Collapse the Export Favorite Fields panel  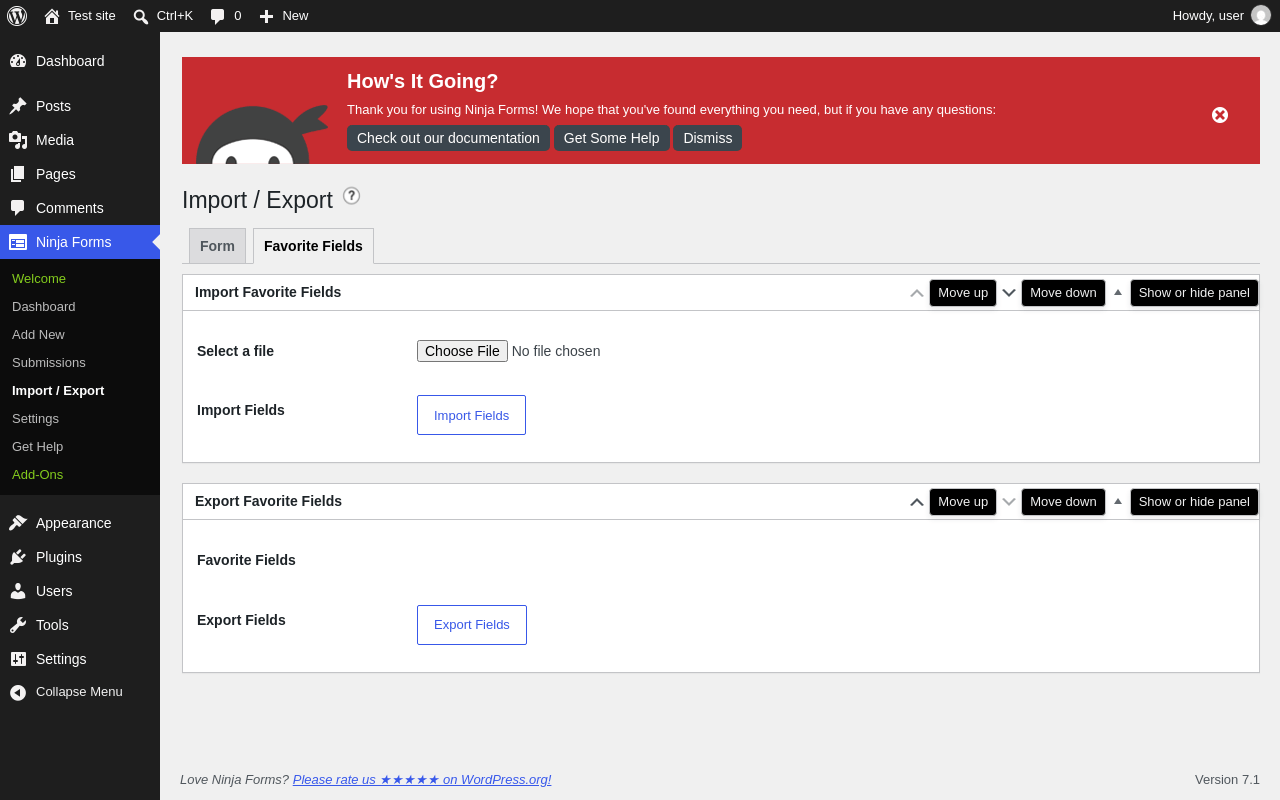coord(1118,502)
